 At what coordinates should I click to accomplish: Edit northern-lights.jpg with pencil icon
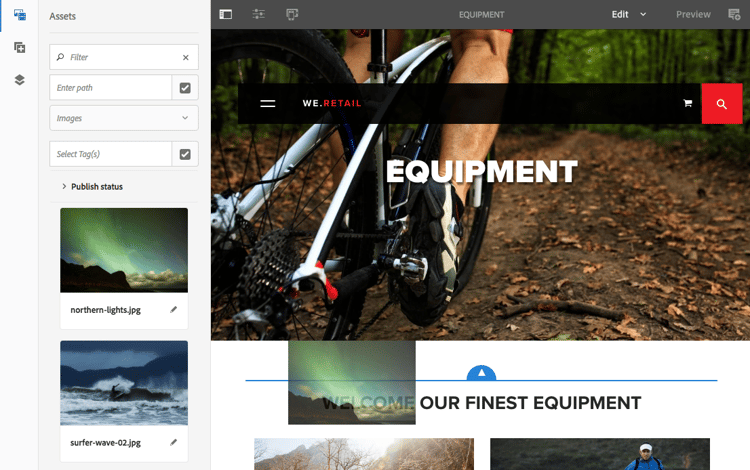click(x=174, y=310)
